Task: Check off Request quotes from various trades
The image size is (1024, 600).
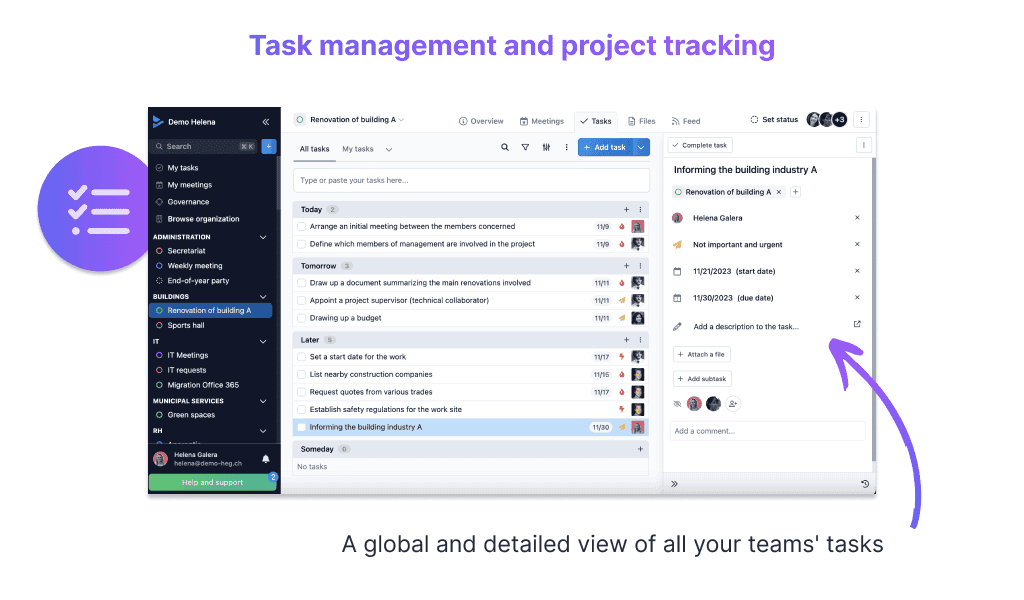Action: [302, 392]
